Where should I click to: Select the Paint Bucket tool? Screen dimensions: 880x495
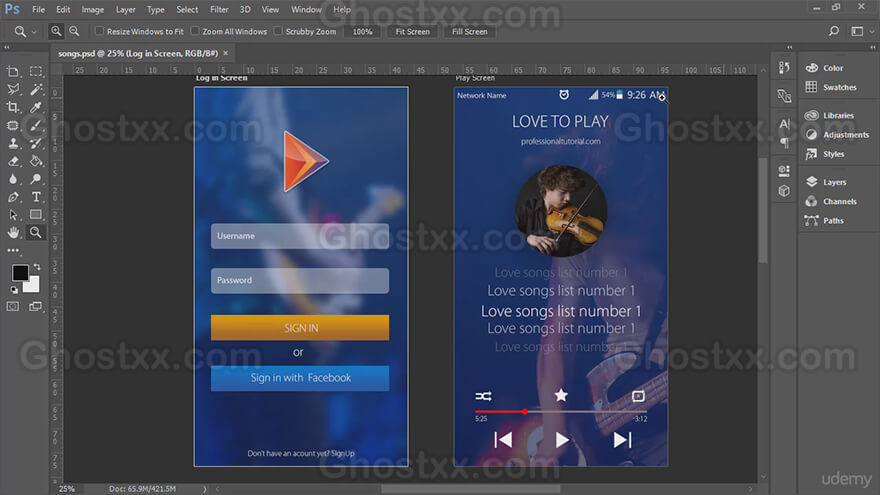tap(36, 161)
